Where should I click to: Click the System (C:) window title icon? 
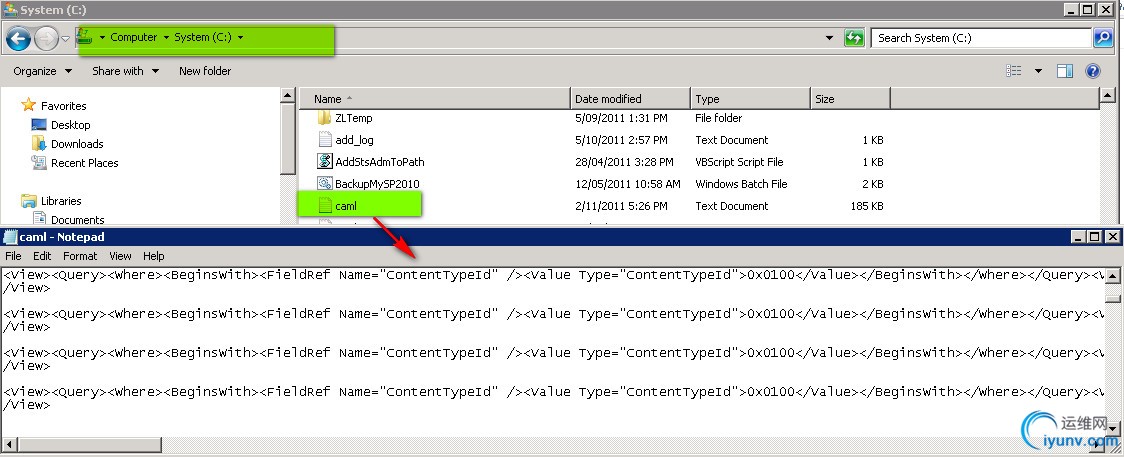click(10, 9)
